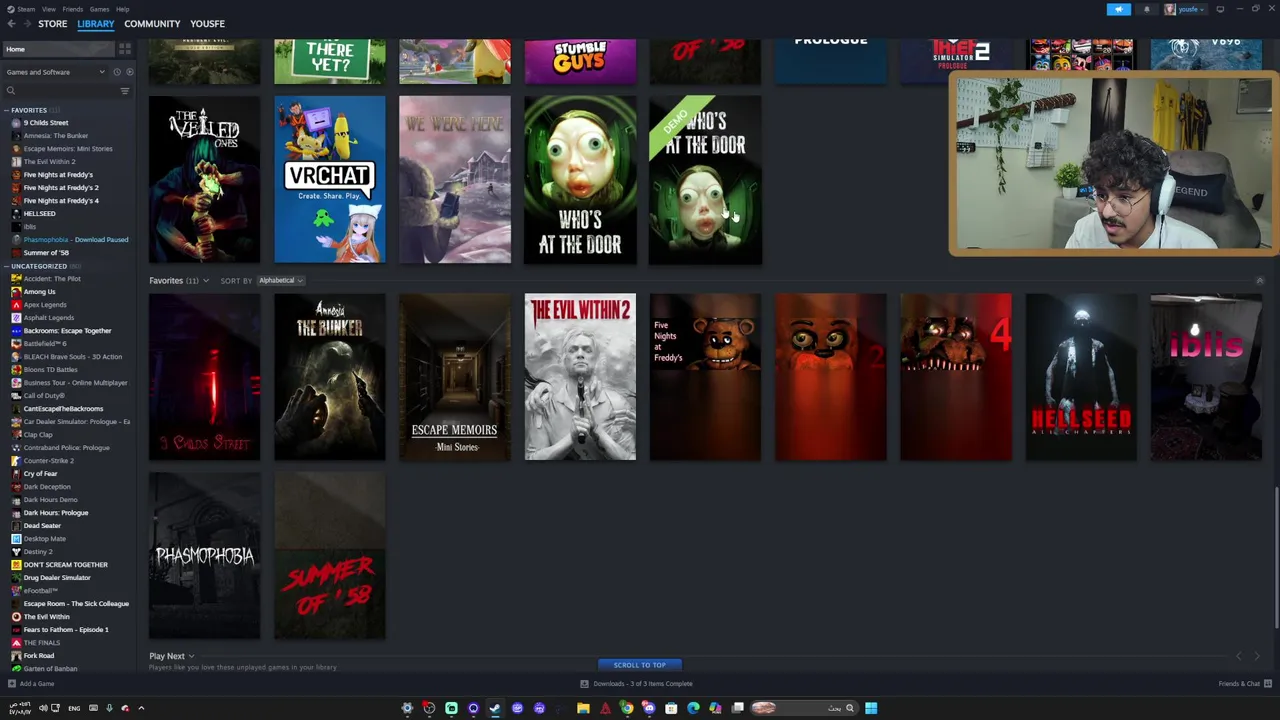This screenshot has height=720, width=1280.
Task: Open Downloads status in bottom bar
Action: [637, 684]
